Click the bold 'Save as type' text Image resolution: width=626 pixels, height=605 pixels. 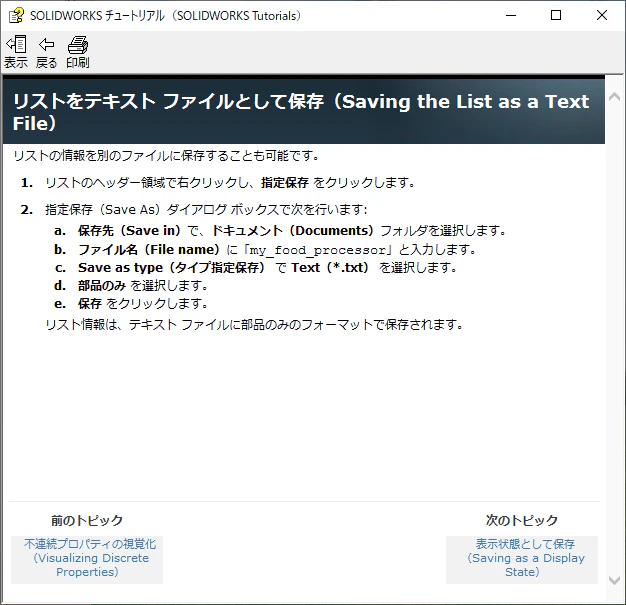click(121, 268)
